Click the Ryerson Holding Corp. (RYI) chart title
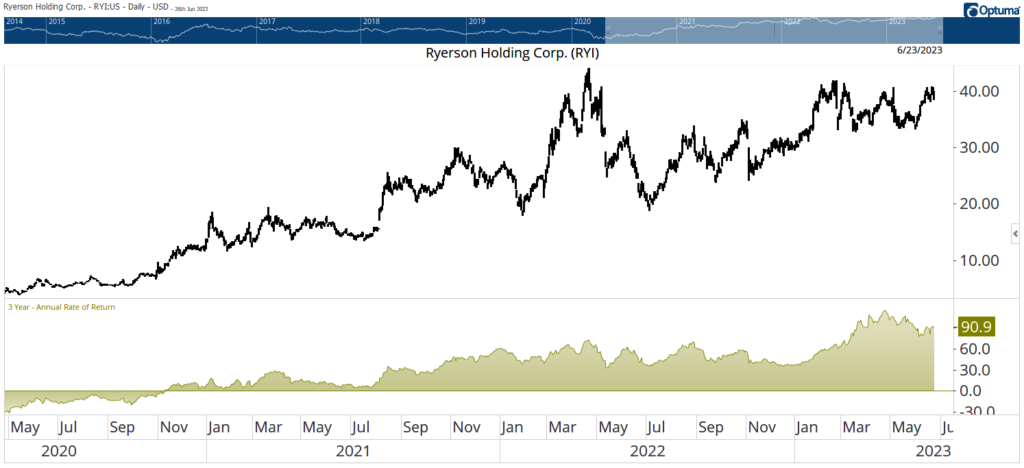The image size is (1024, 468). (x=511, y=55)
